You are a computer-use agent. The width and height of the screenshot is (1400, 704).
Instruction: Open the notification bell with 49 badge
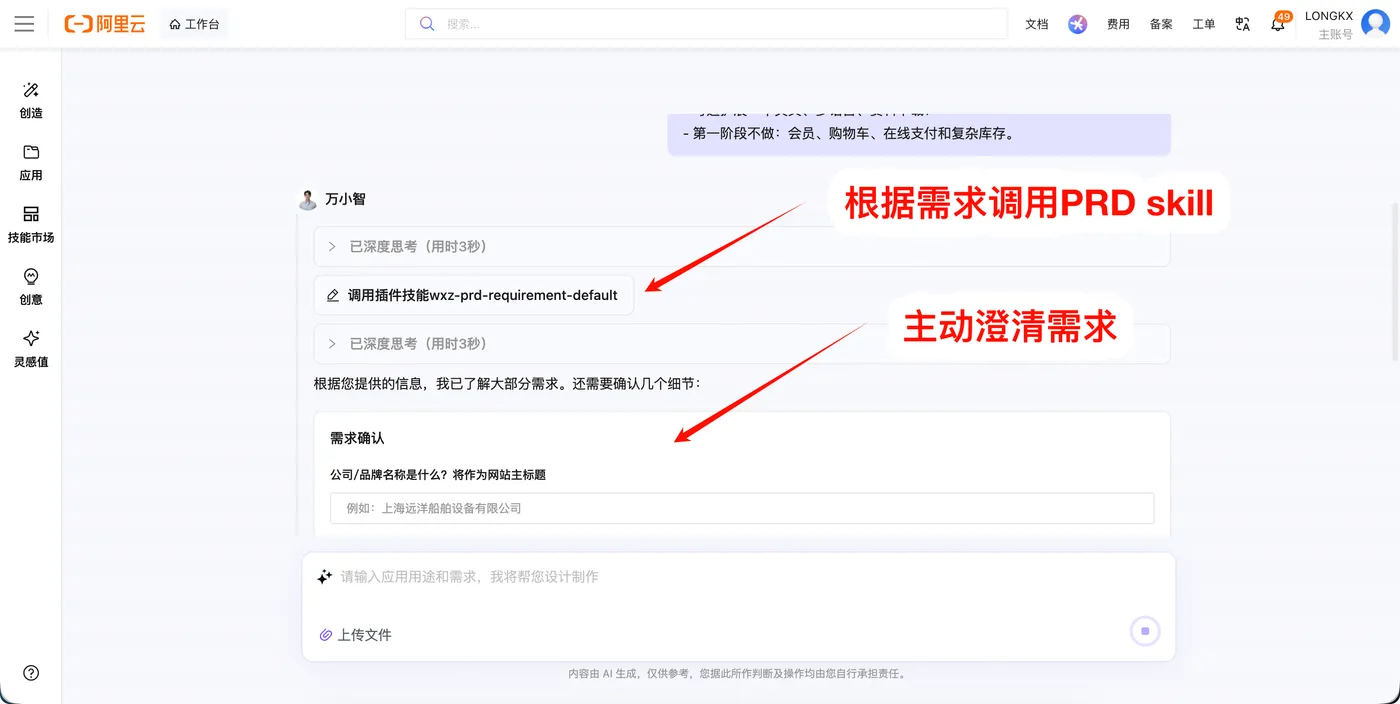1278,23
